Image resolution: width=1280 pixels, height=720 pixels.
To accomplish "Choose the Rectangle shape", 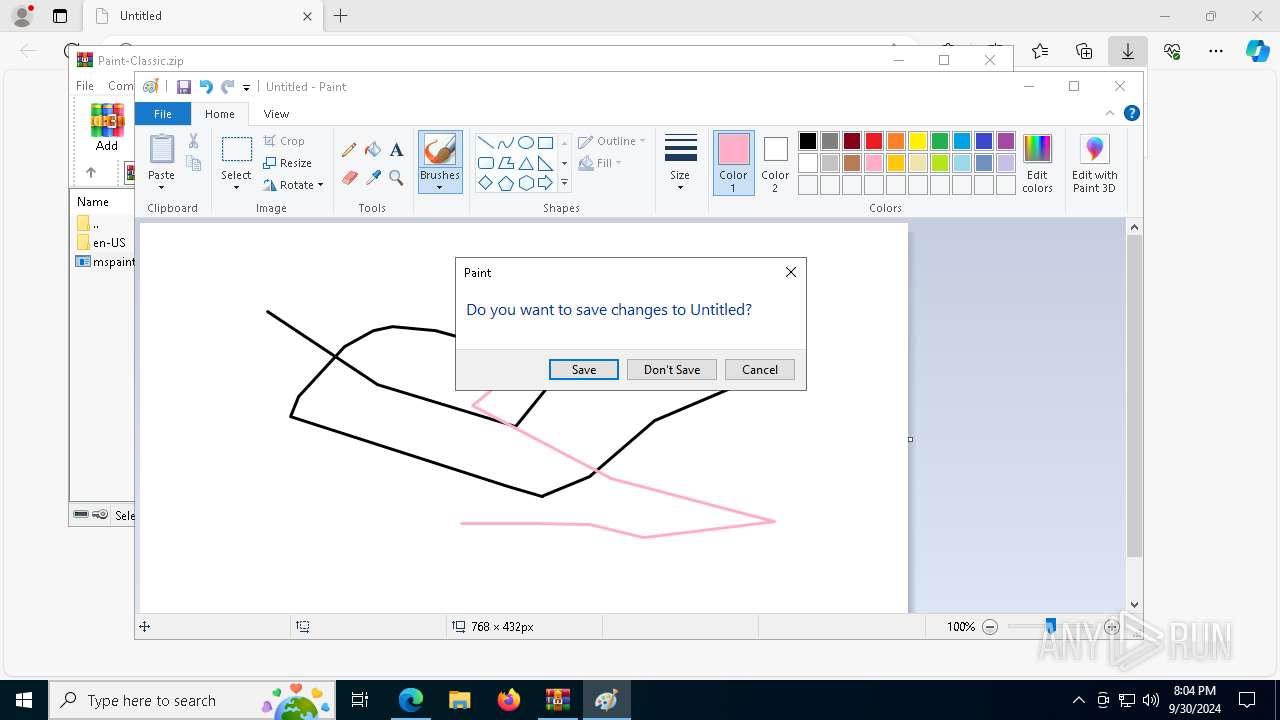I will (545, 143).
